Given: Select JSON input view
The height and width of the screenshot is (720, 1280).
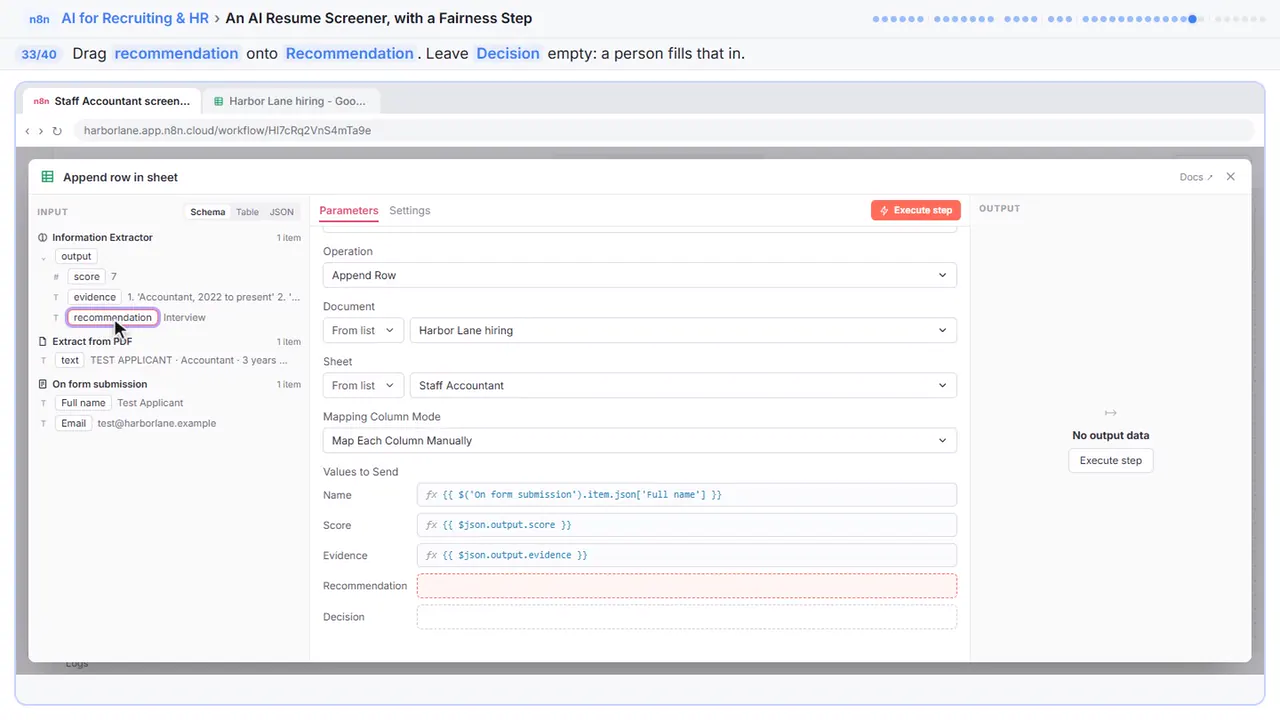Looking at the screenshot, I should (x=282, y=212).
